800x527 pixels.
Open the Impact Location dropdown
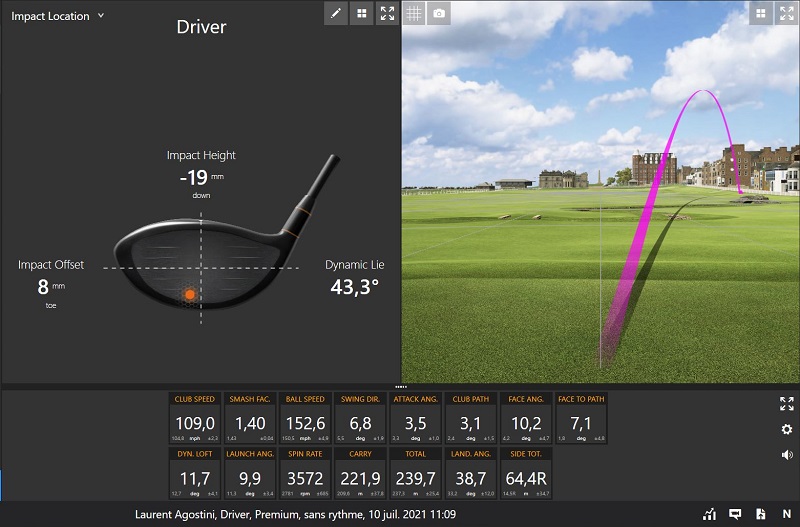[x=57, y=16]
